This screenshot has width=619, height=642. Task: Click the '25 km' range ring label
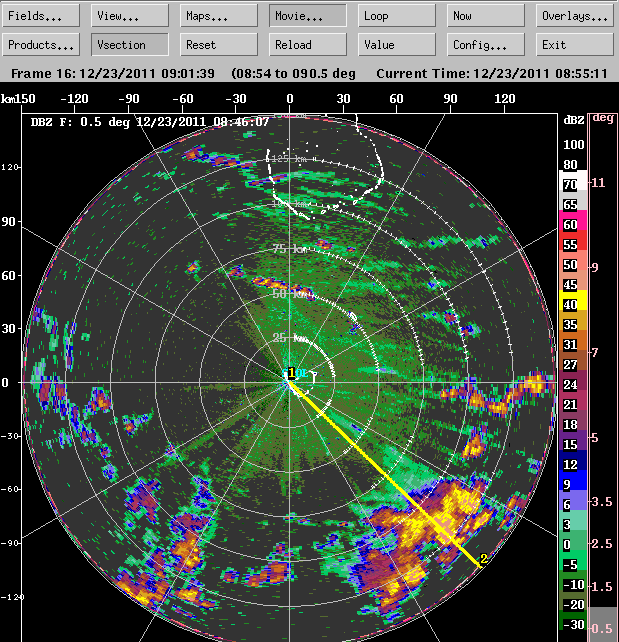[290, 338]
